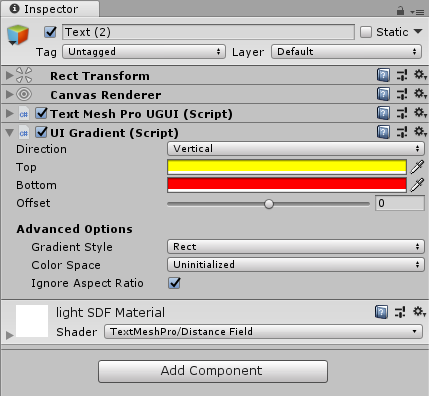Expand the Text Mesh Pro UGUI foldout

pyautogui.click(x=9, y=114)
